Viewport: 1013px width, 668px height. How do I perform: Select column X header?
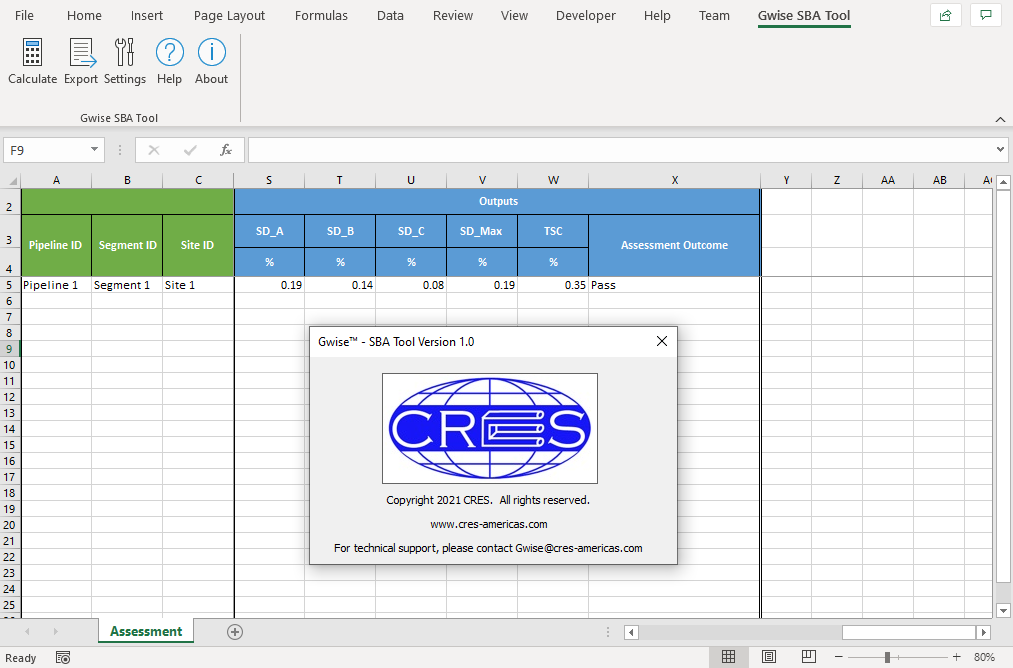pyautogui.click(x=674, y=180)
